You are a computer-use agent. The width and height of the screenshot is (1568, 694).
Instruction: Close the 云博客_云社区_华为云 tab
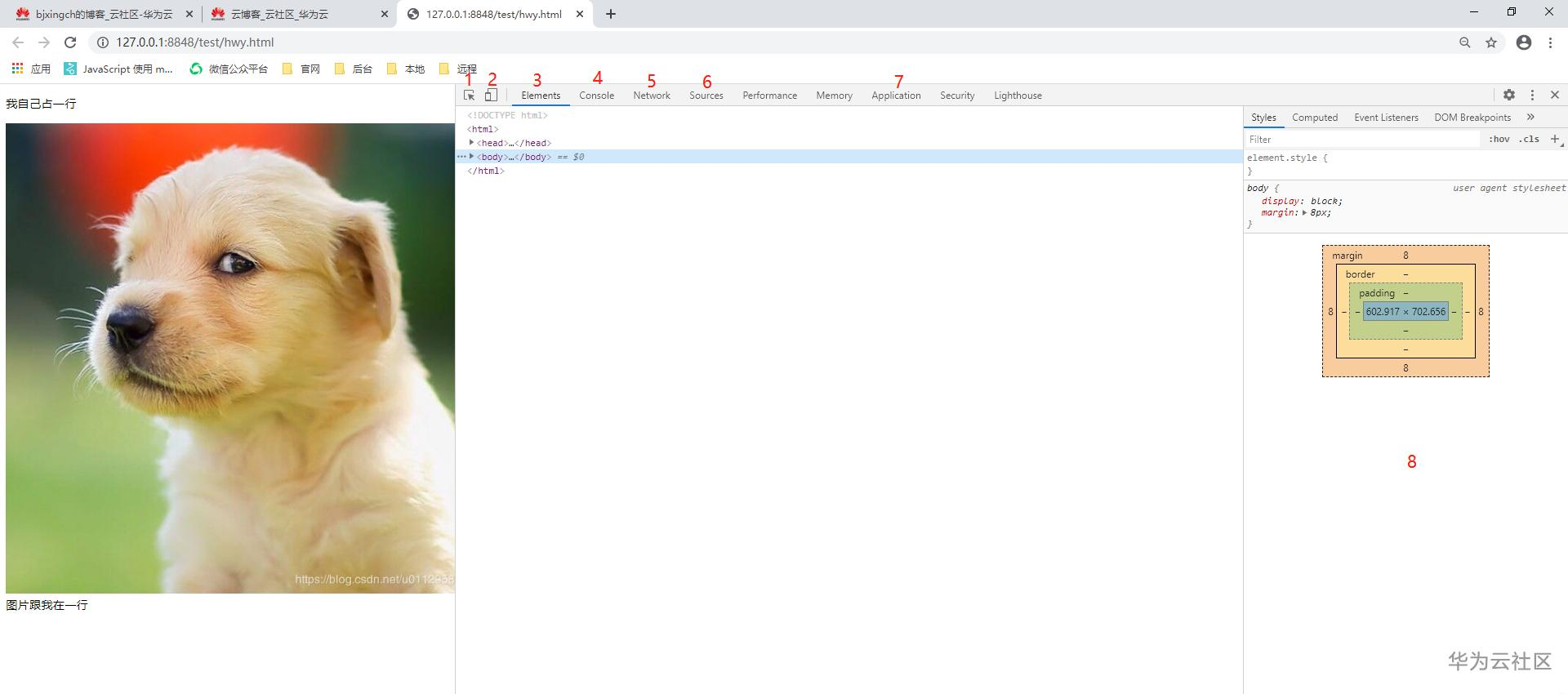coord(385,14)
